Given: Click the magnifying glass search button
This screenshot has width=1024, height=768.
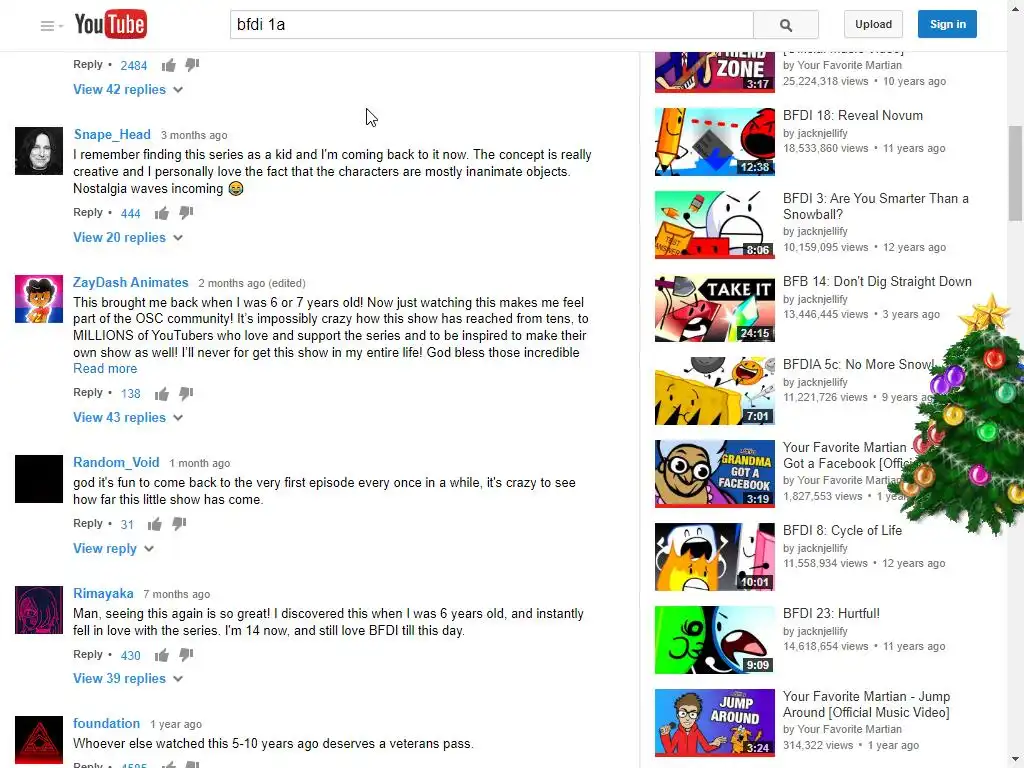Looking at the screenshot, I should coord(786,25).
